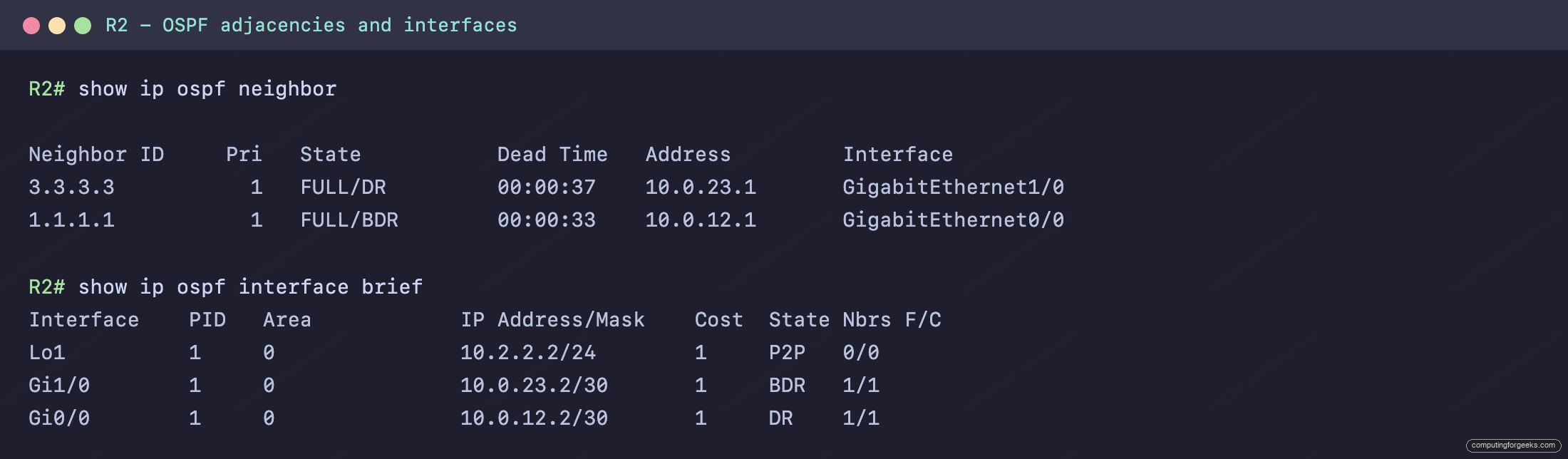The width and height of the screenshot is (1568, 459).
Task: Select neighbor ID 1.1.1.1
Action: pos(71,220)
